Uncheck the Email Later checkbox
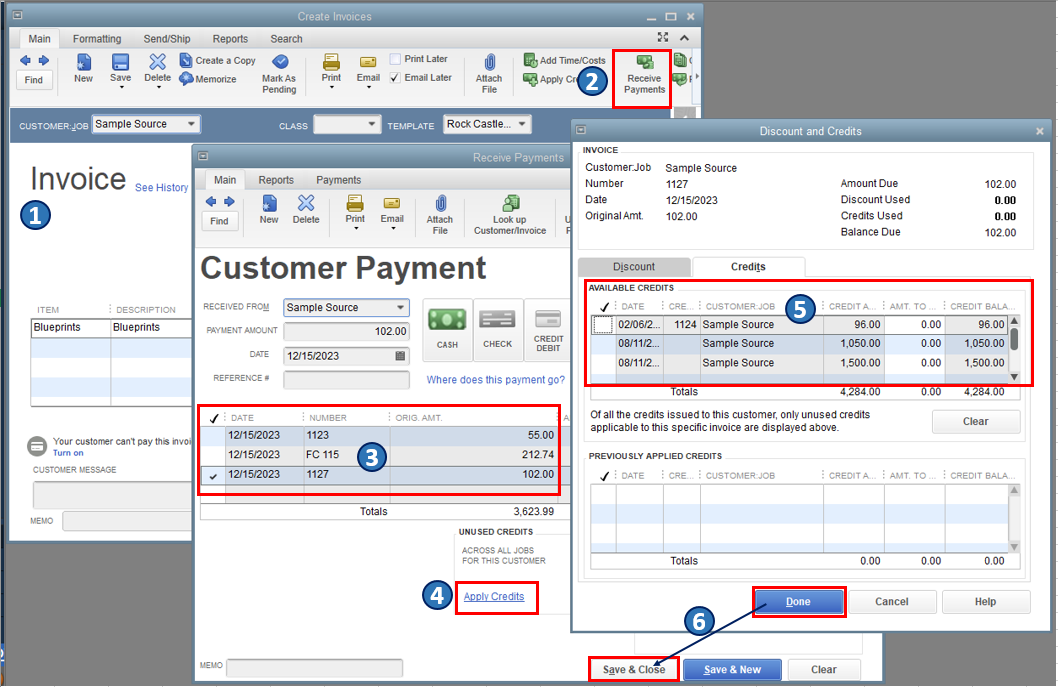Image resolution: width=1058 pixels, height=687 pixels. pyautogui.click(x=395, y=77)
